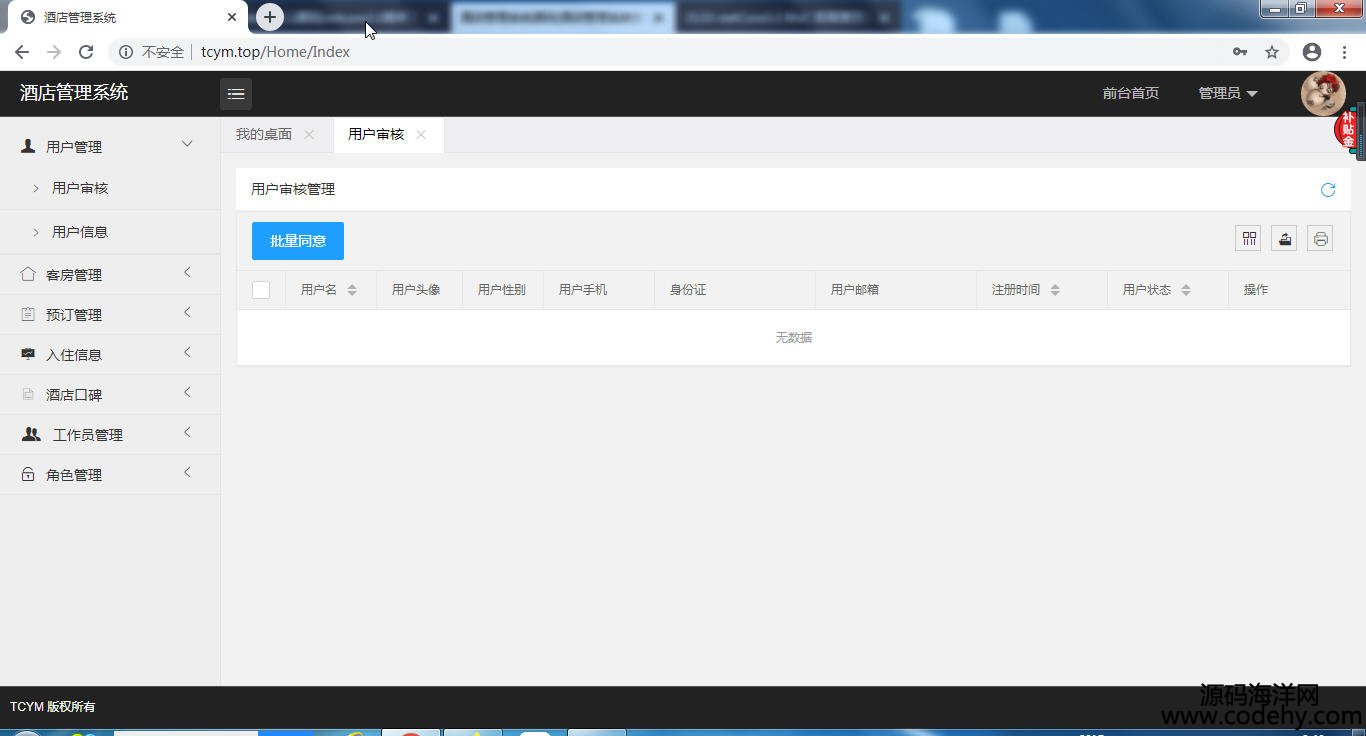Viewport: 1366px width, 736px height.
Task: Switch to the 我的桌面 tab
Action: click(x=264, y=134)
